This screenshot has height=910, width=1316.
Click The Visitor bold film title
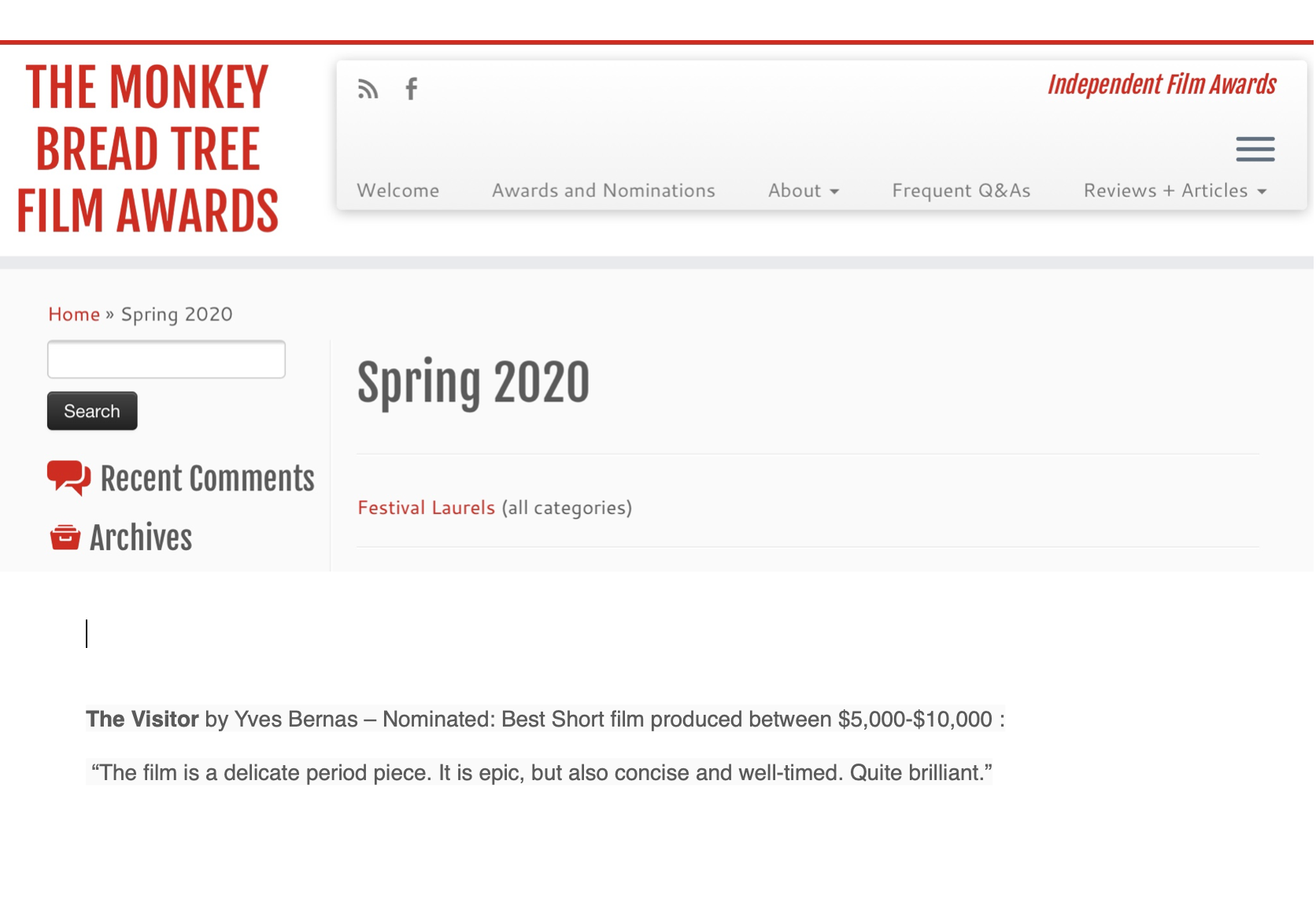(142, 719)
